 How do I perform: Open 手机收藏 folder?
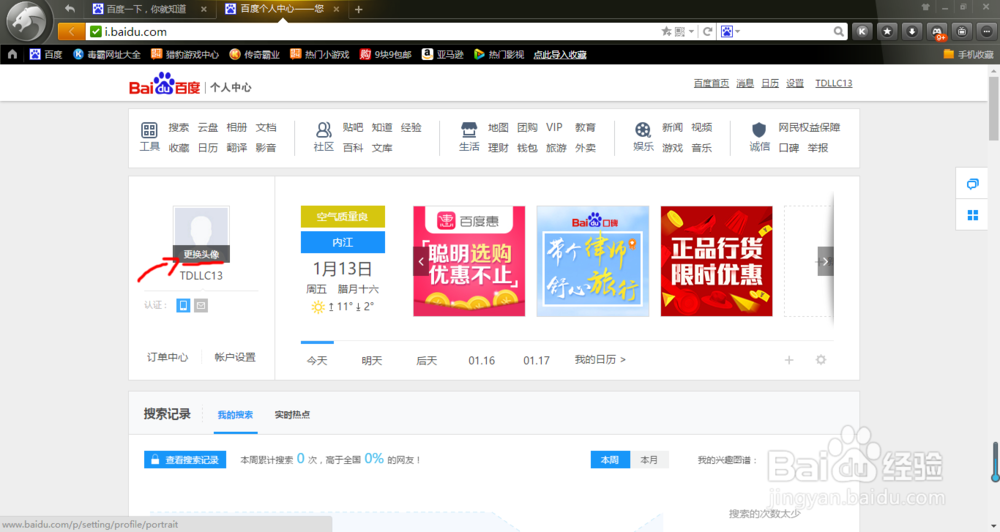click(968, 54)
